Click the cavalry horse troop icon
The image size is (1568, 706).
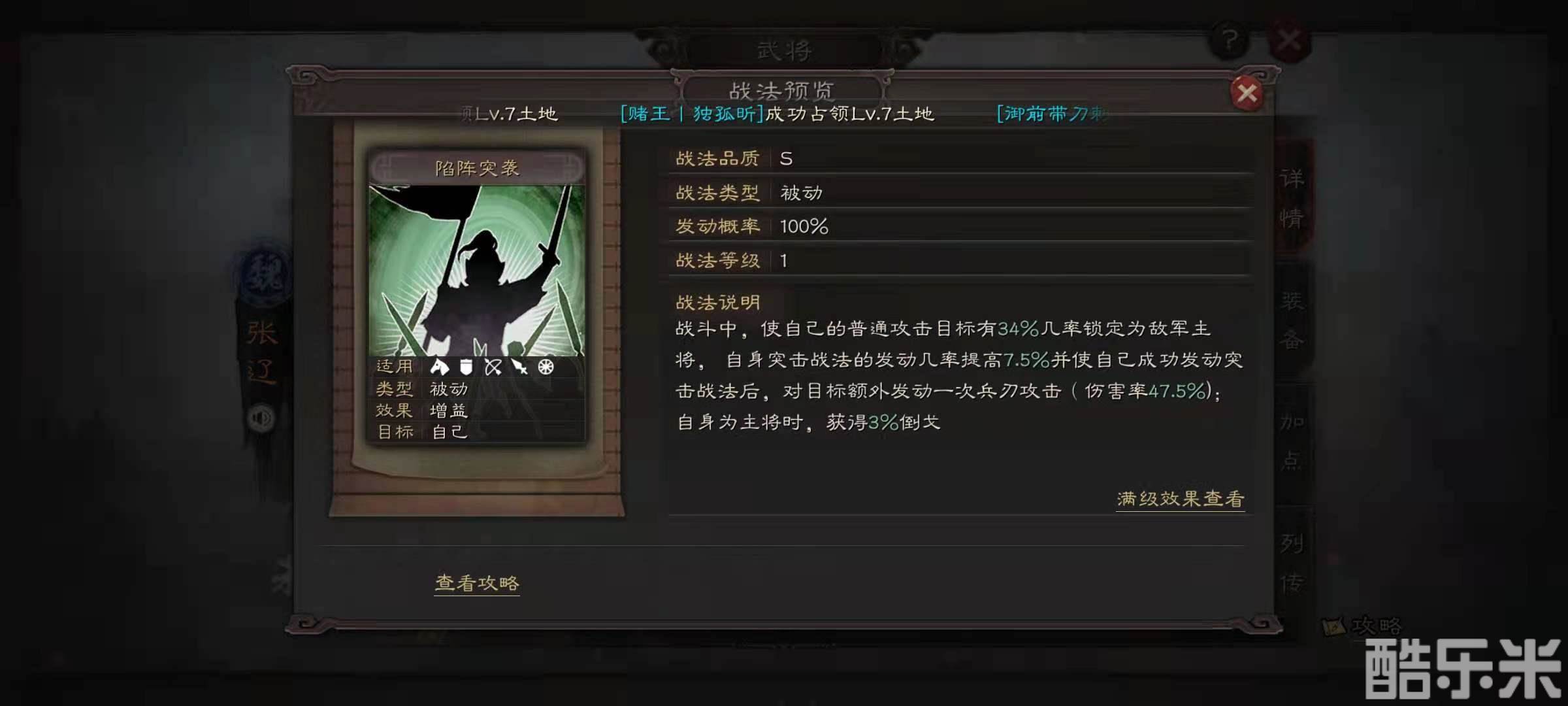tap(439, 367)
